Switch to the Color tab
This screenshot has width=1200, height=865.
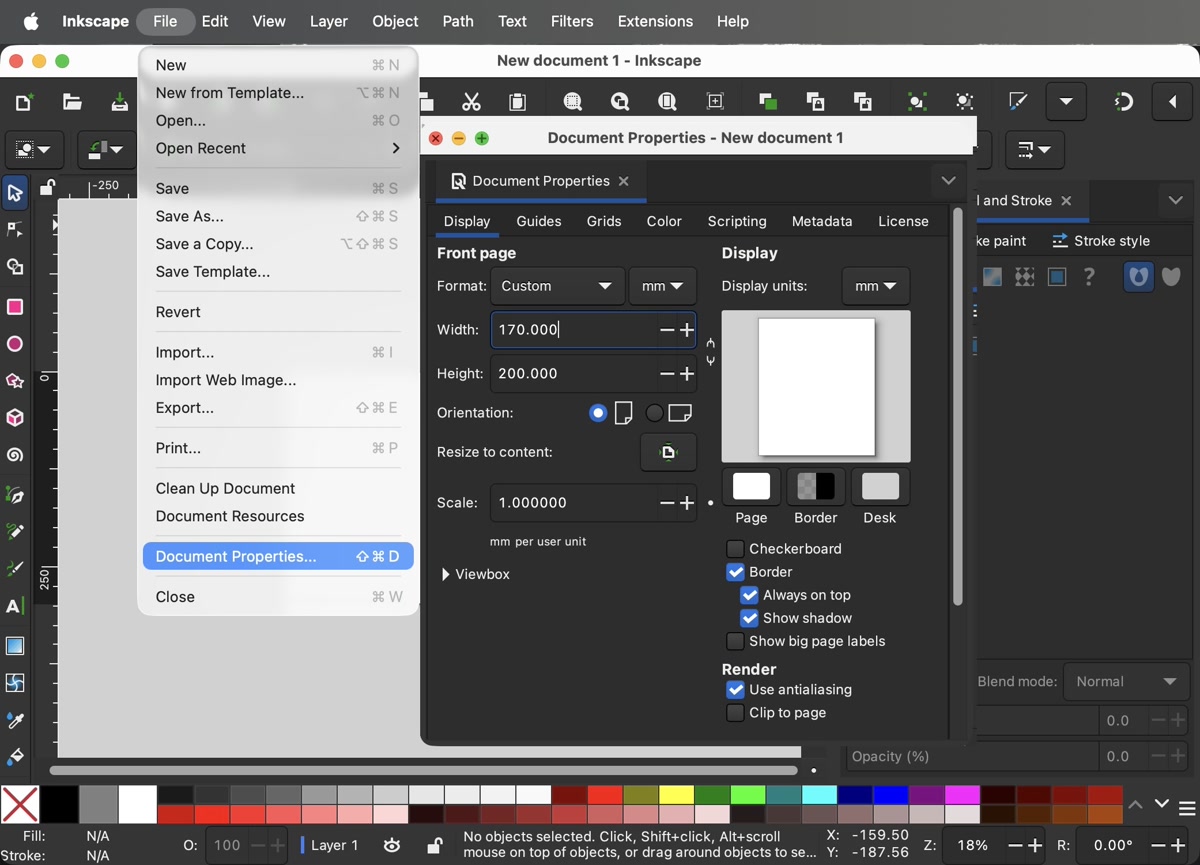[664, 221]
